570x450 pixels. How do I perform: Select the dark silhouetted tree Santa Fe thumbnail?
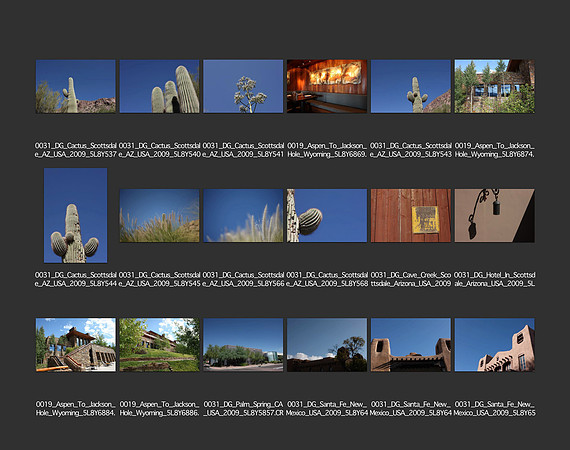tap(327, 345)
